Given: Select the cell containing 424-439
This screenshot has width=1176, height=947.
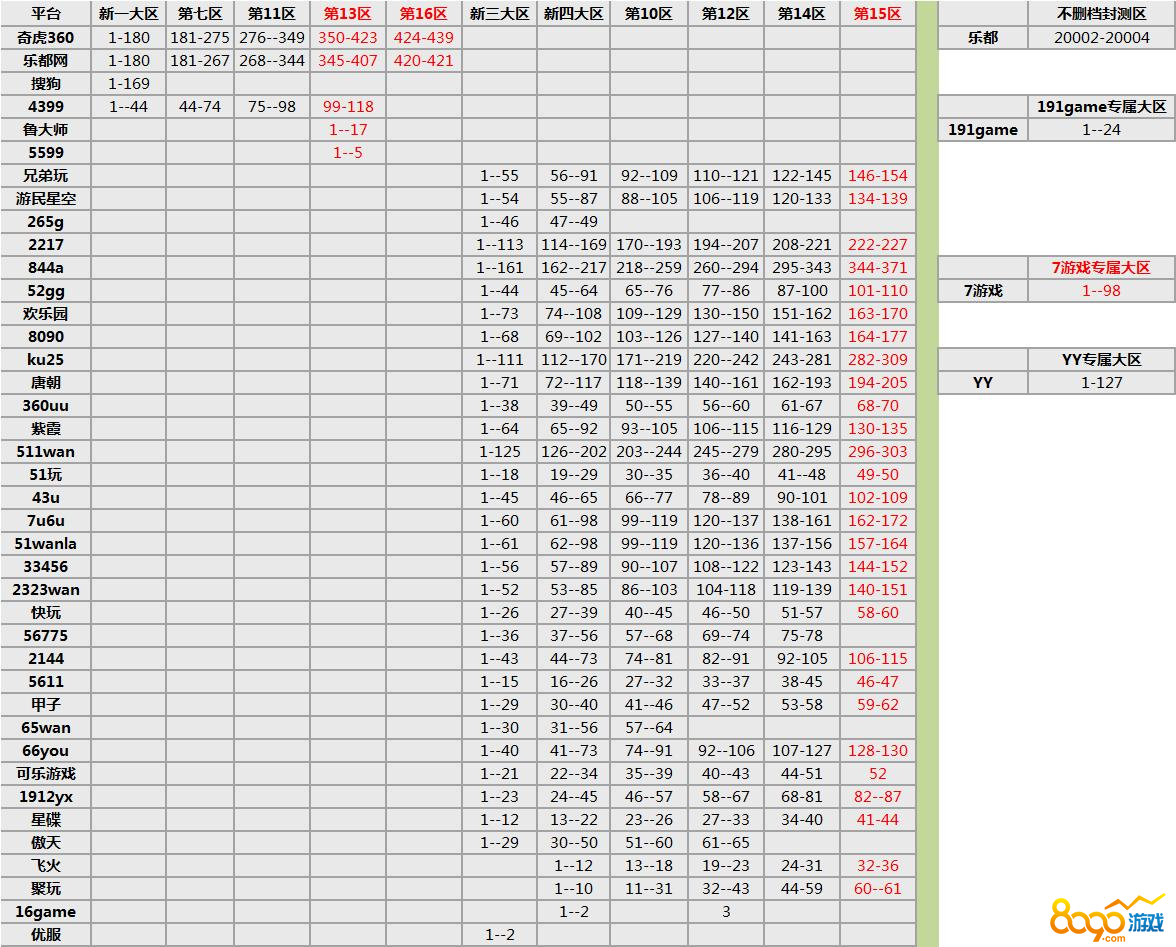Looking at the screenshot, I should coord(424,37).
